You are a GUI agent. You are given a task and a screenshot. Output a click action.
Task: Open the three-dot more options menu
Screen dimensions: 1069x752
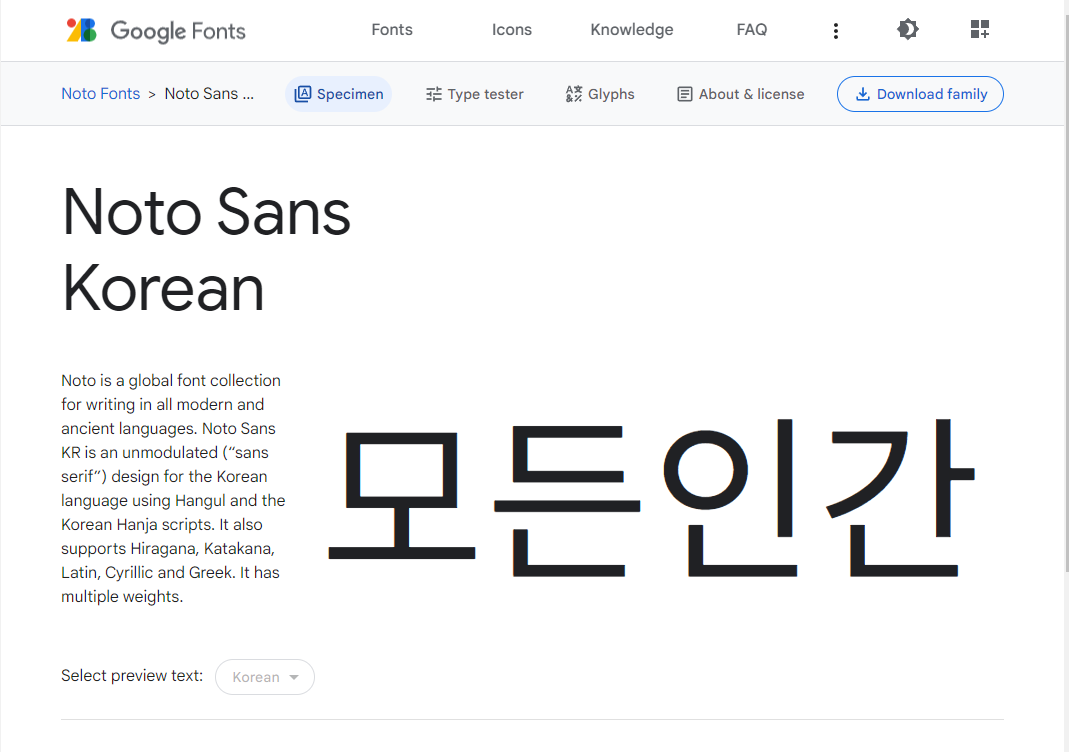[836, 31]
